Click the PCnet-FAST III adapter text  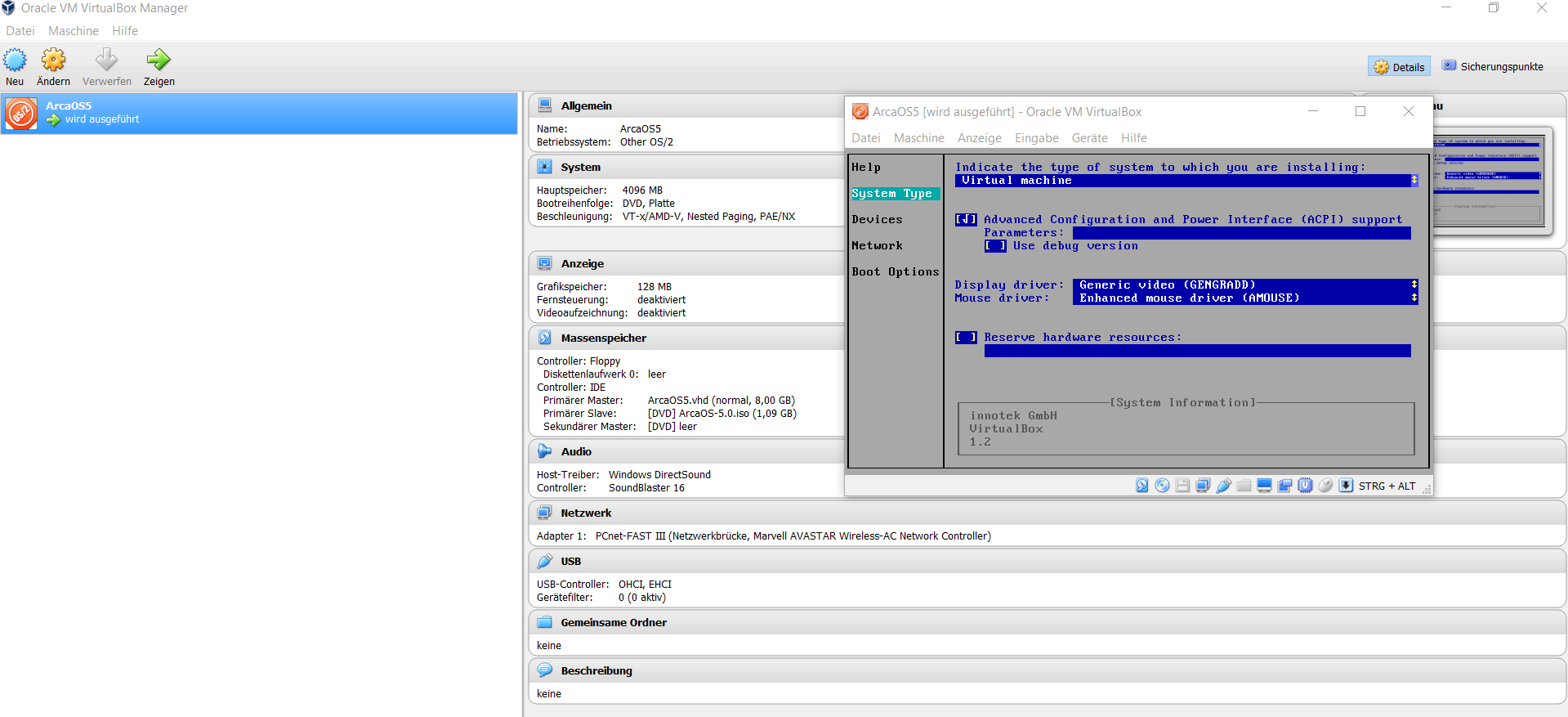coord(793,536)
